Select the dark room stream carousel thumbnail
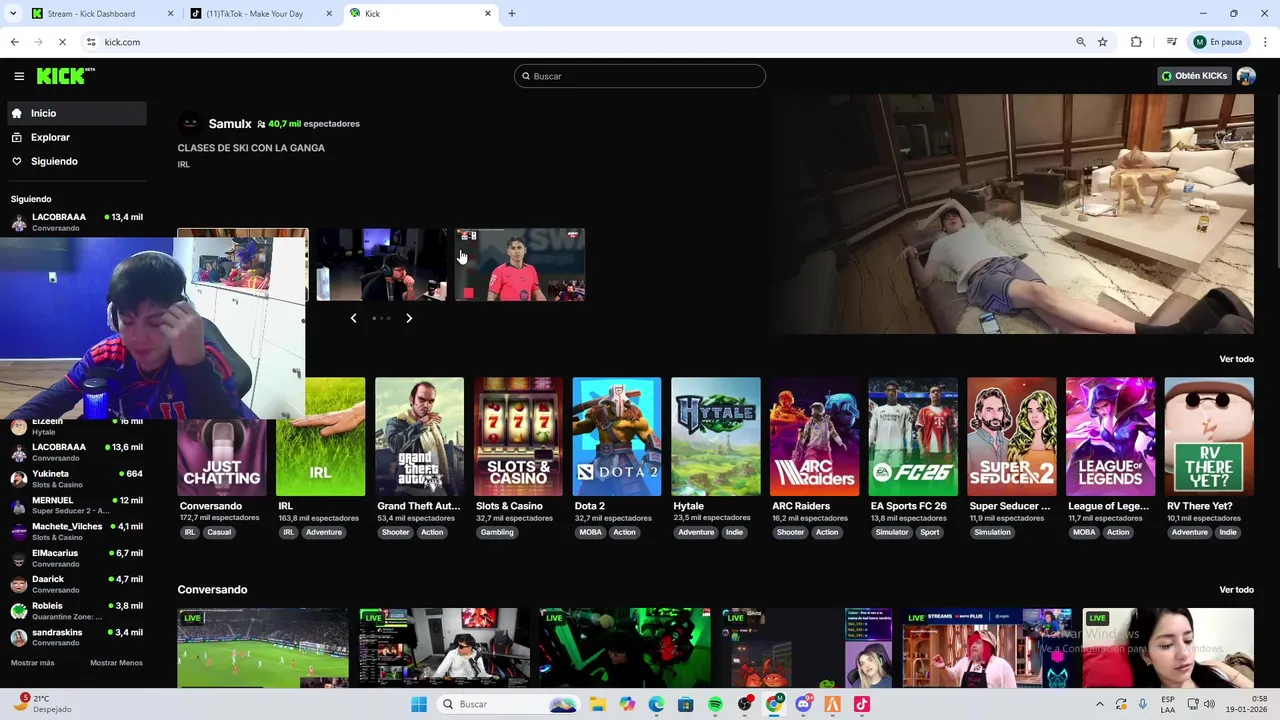Viewport: 1280px width, 720px height. click(x=381, y=264)
